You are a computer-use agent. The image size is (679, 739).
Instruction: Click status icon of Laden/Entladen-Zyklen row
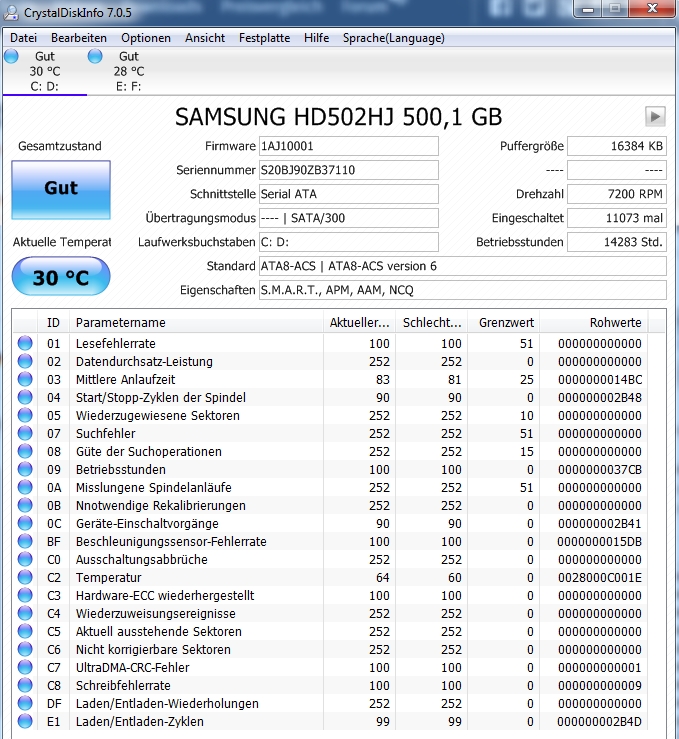[25, 721]
